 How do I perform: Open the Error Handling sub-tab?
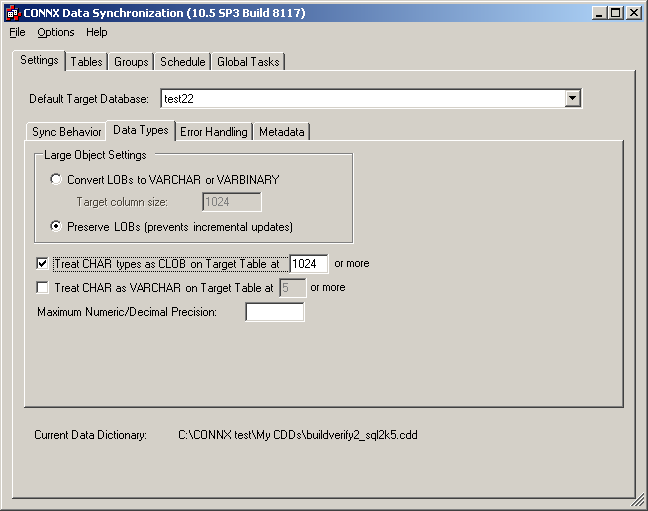click(x=213, y=132)
